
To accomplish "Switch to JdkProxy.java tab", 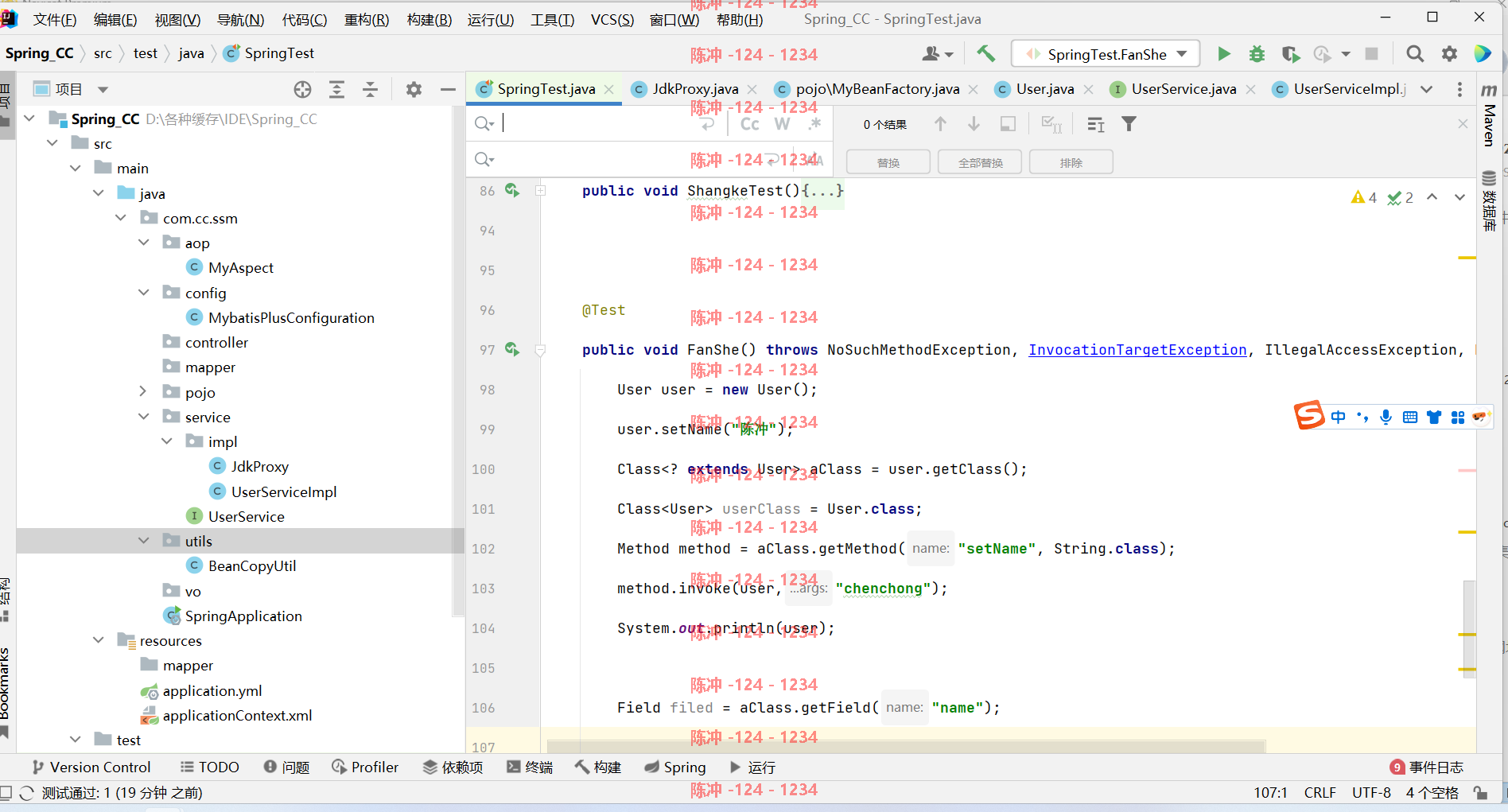I will (x=694, y=89).
